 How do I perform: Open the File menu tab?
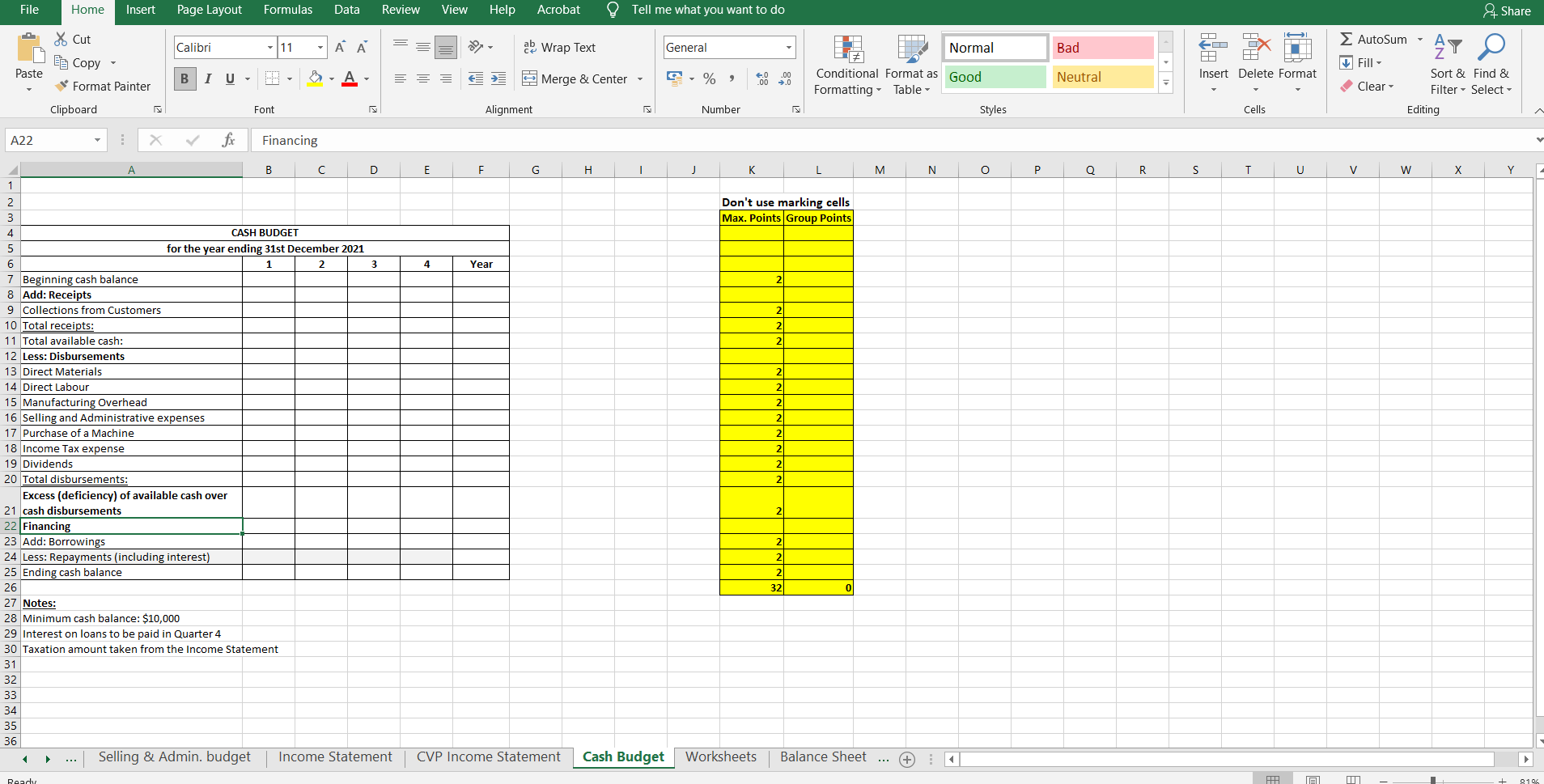[x=29, y=10]
